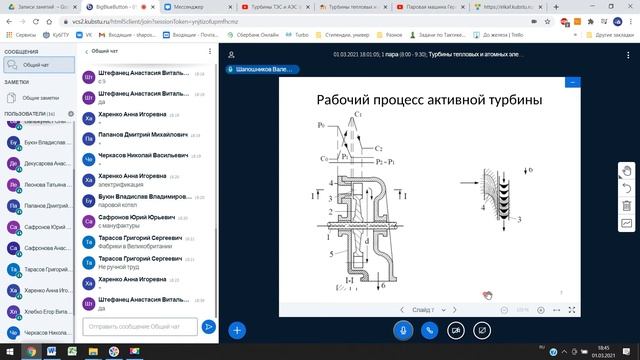Open Word from the taskbar

pos(51,351)
